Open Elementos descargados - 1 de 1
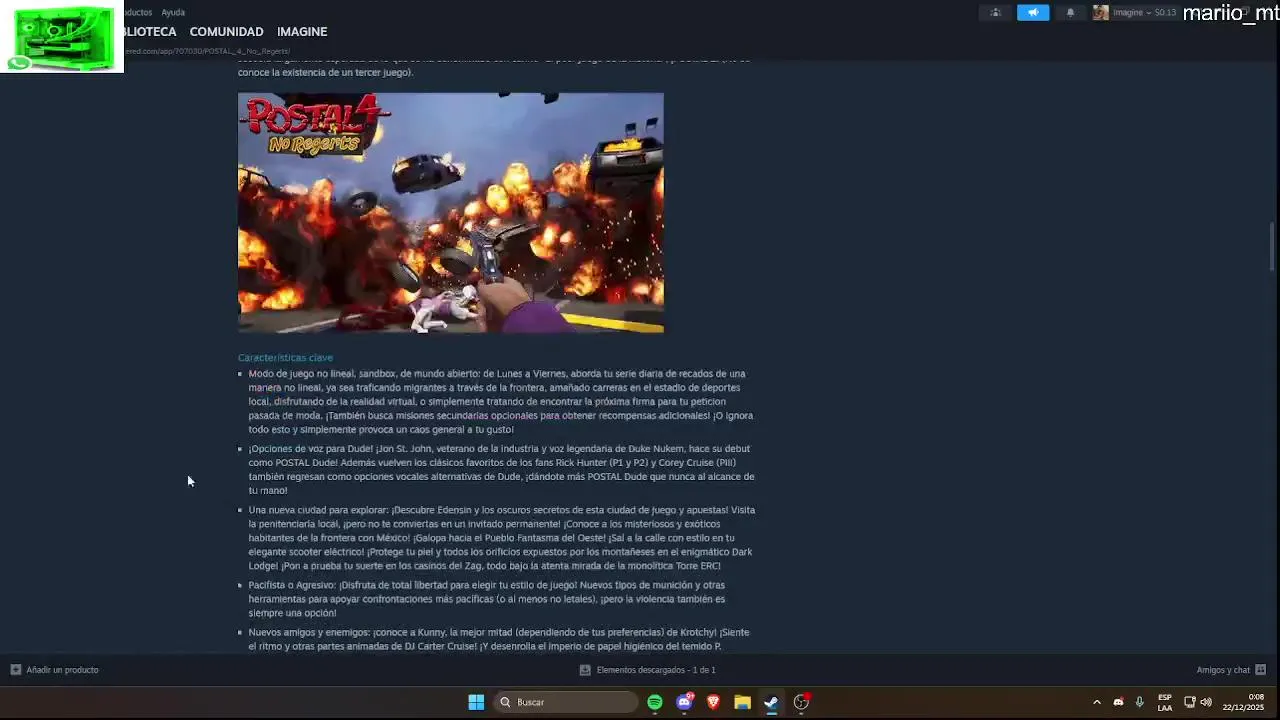This screenshot has height=720, width=1280. 656,670
